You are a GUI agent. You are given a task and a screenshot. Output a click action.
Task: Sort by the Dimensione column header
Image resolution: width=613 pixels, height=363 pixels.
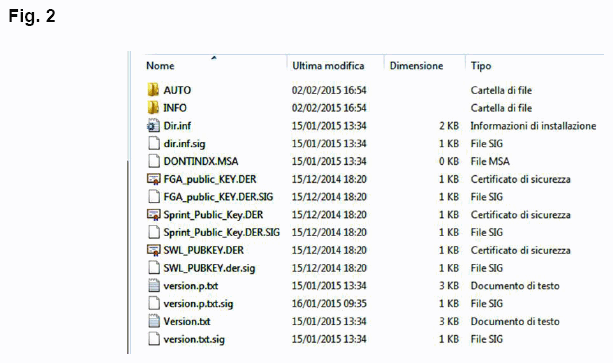416,66
